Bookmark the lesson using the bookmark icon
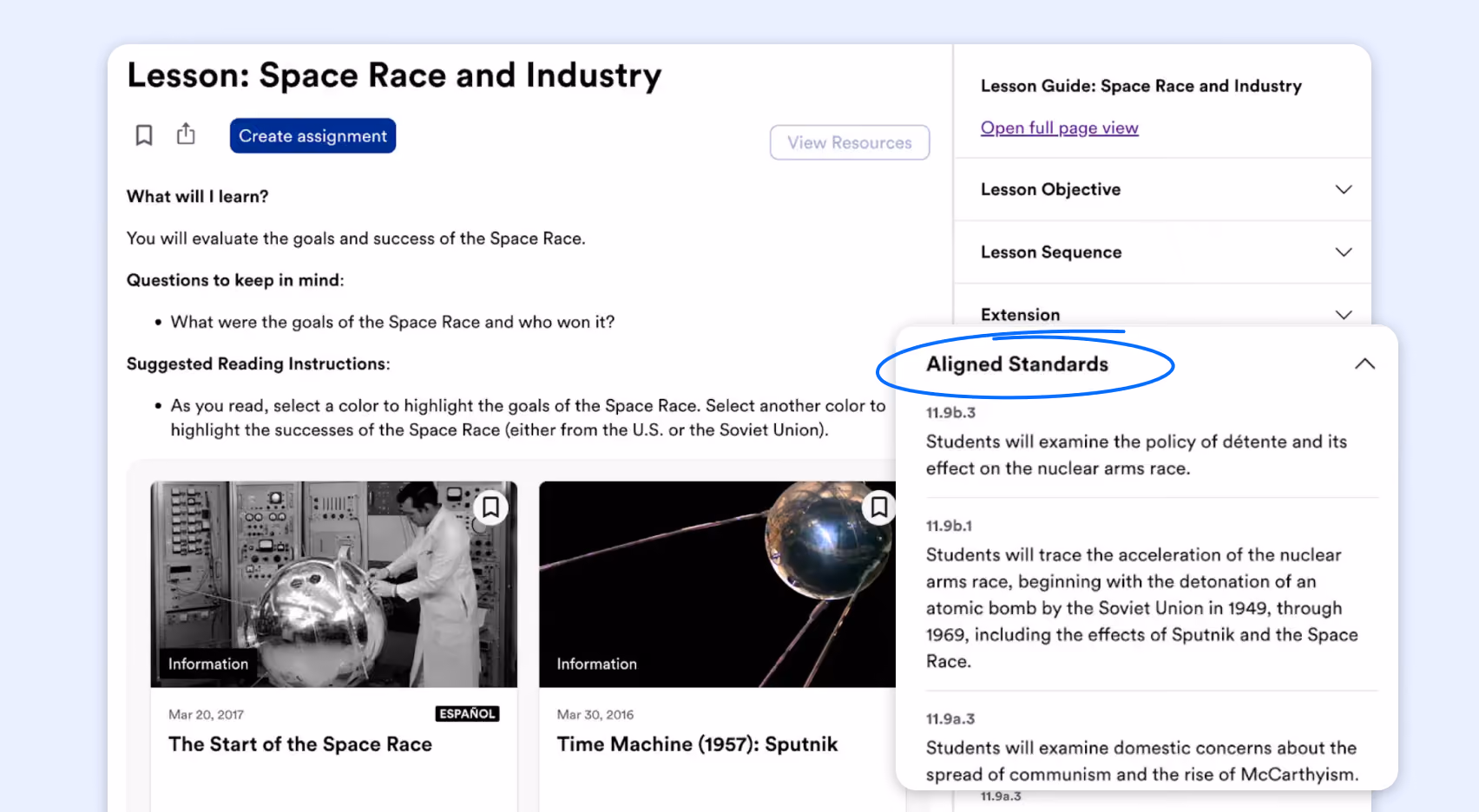Screen dimensions: 1479x812 [144, 135]
